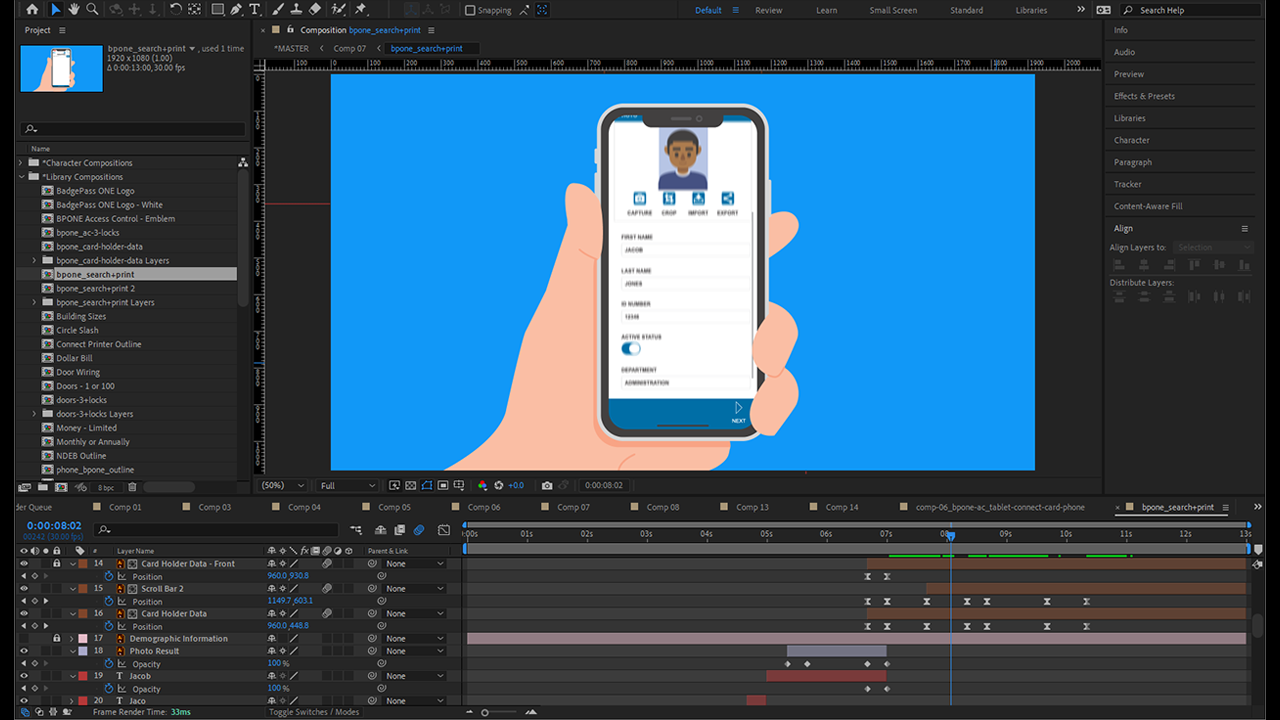
Task: Open the magnification 50% dropdown
Action: (x=283, y=485)
